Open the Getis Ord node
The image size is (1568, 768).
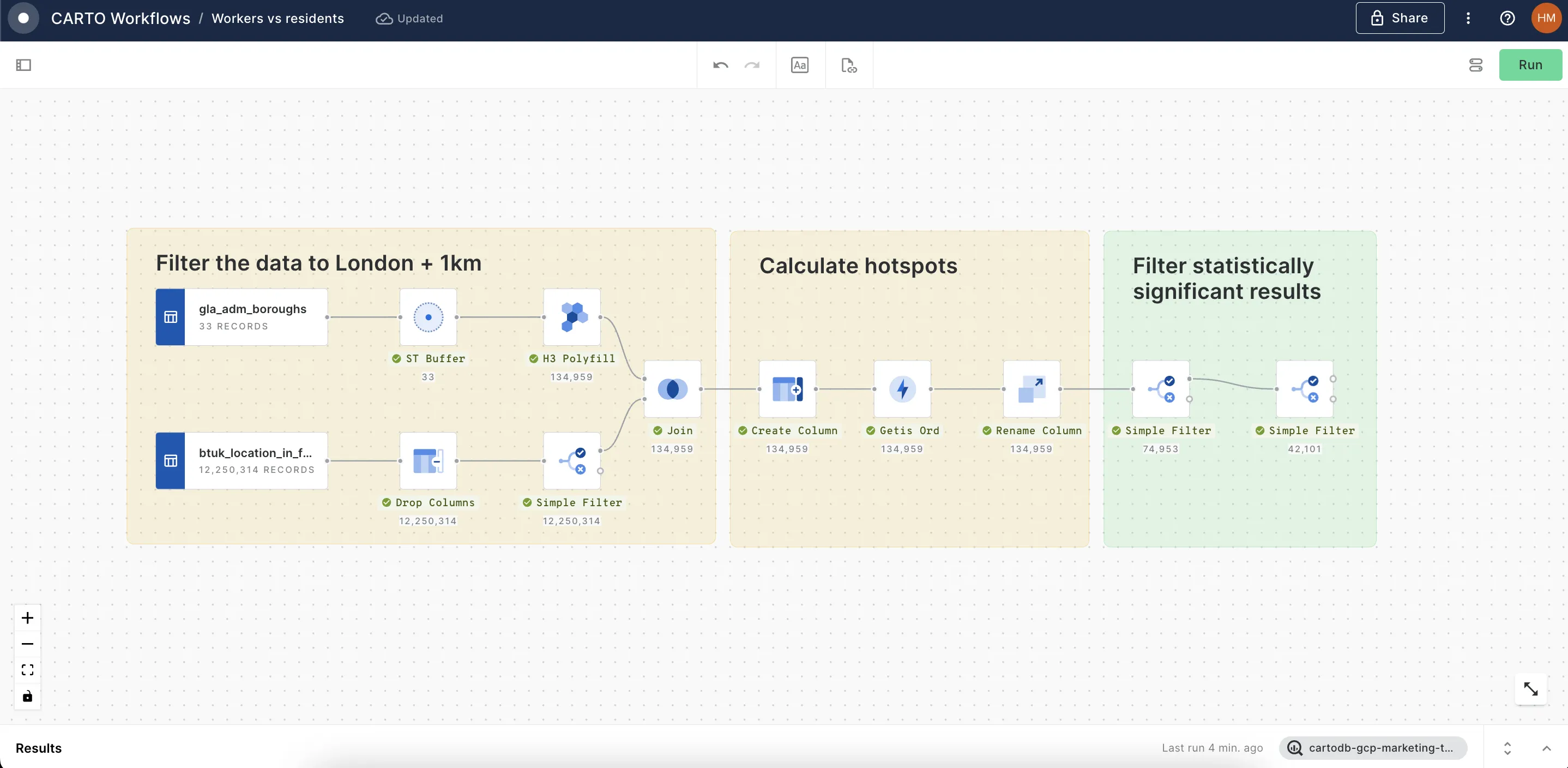(902, 389)
